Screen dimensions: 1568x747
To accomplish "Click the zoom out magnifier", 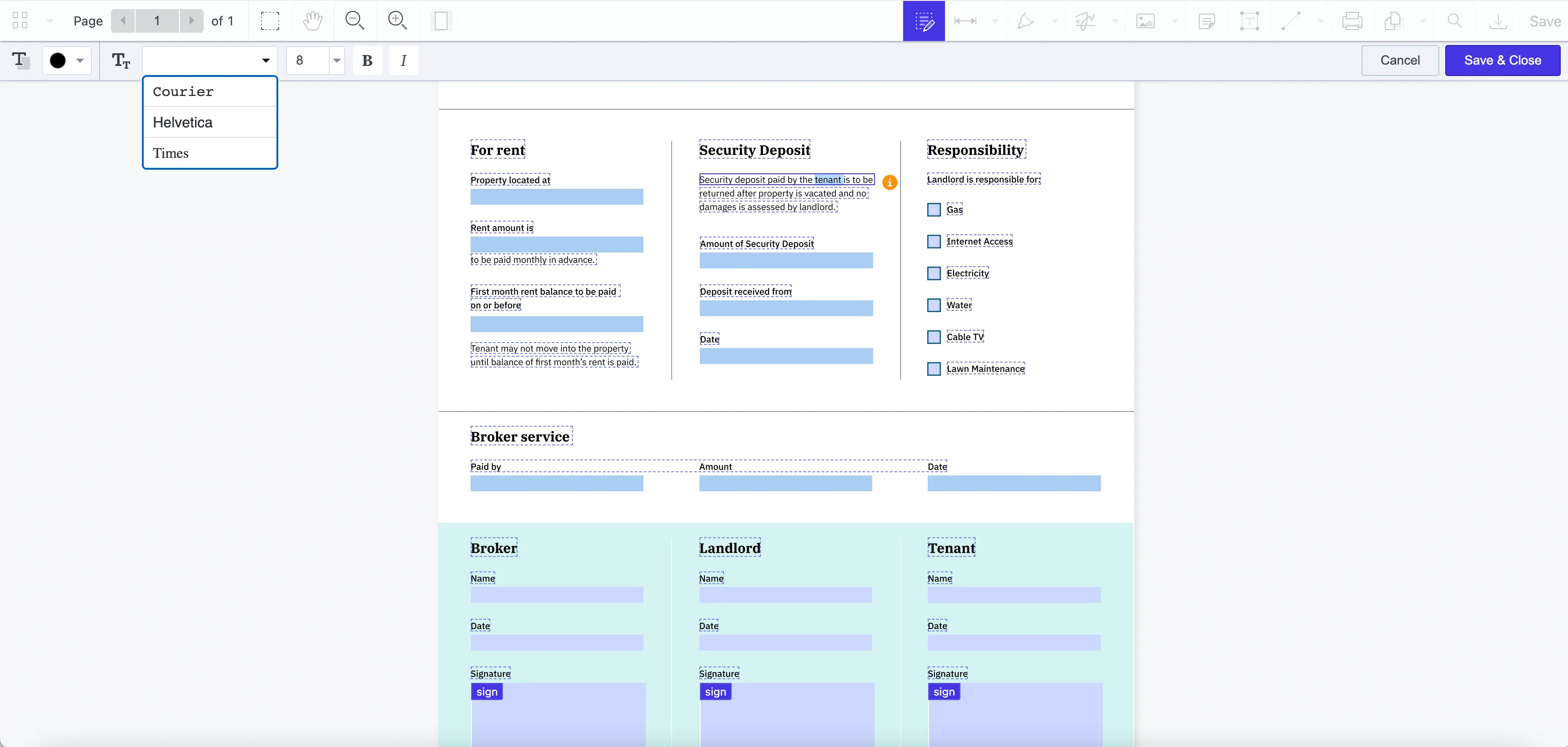I will click(354, 20).
